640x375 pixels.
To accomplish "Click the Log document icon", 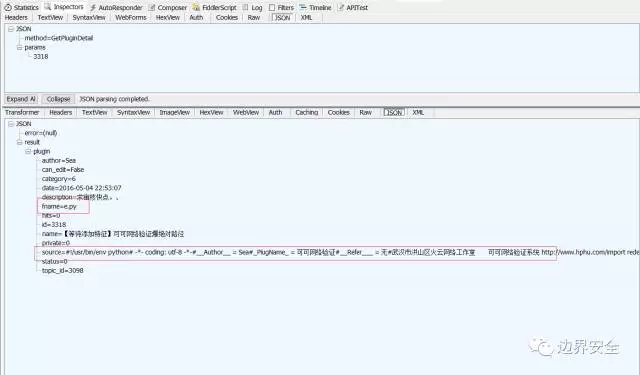I will coord(245,7).
